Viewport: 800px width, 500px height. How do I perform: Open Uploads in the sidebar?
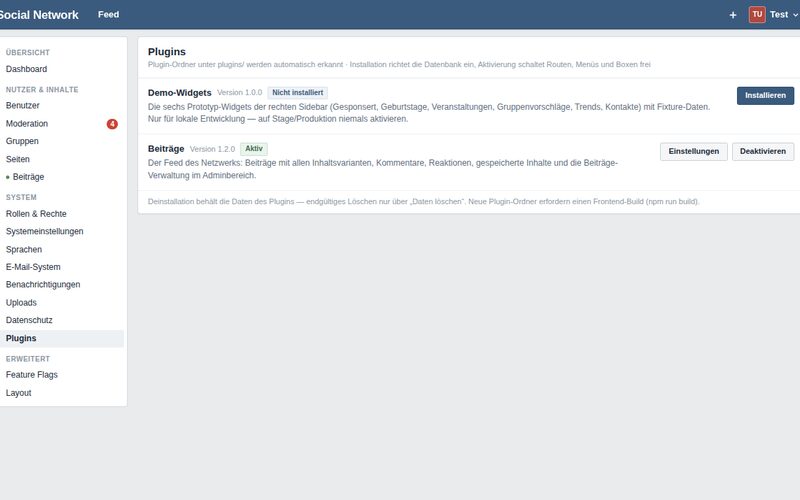pos(21,303)
